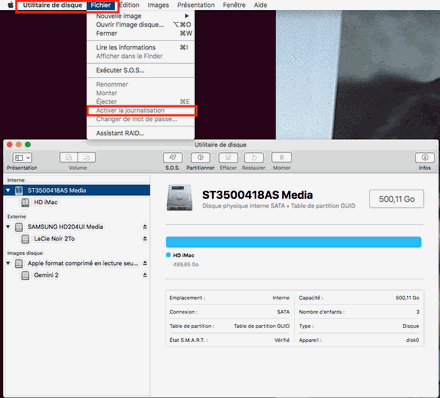Click the Présentation sidebar view button

pyautogui.click(x=22, y=158)
